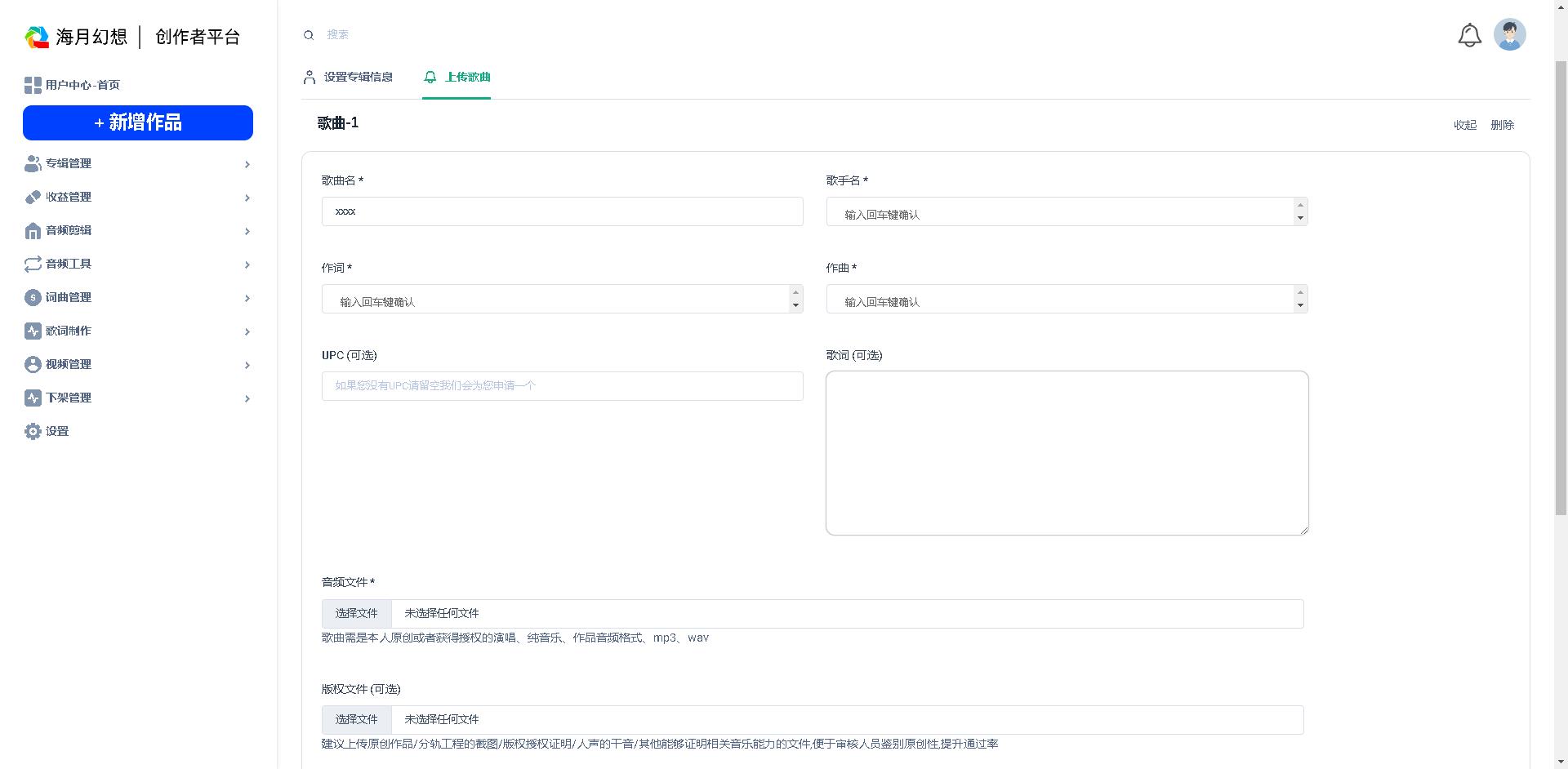Open the user avatar menu
The width and height of the screenshot is (1568, 769).
click(x=1510, y=35)
